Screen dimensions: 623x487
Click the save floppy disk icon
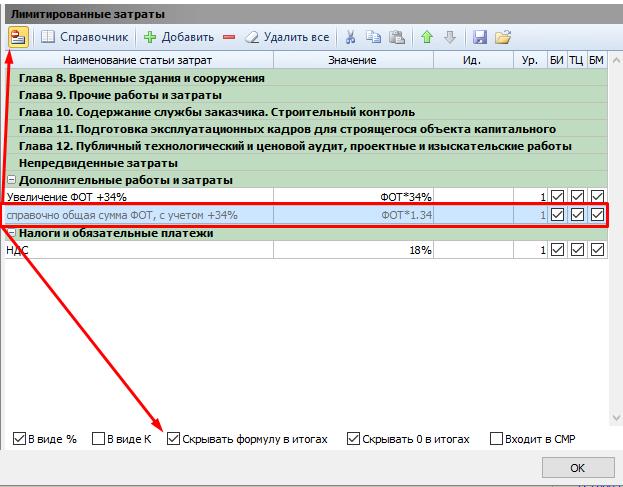coord(480,37)
